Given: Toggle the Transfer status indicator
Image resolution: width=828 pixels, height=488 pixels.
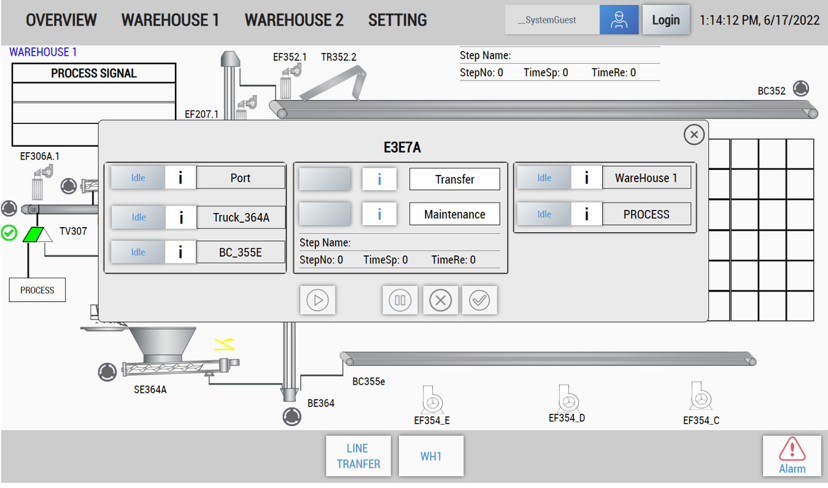Looking at the screenshot, I should coord(325,180).
